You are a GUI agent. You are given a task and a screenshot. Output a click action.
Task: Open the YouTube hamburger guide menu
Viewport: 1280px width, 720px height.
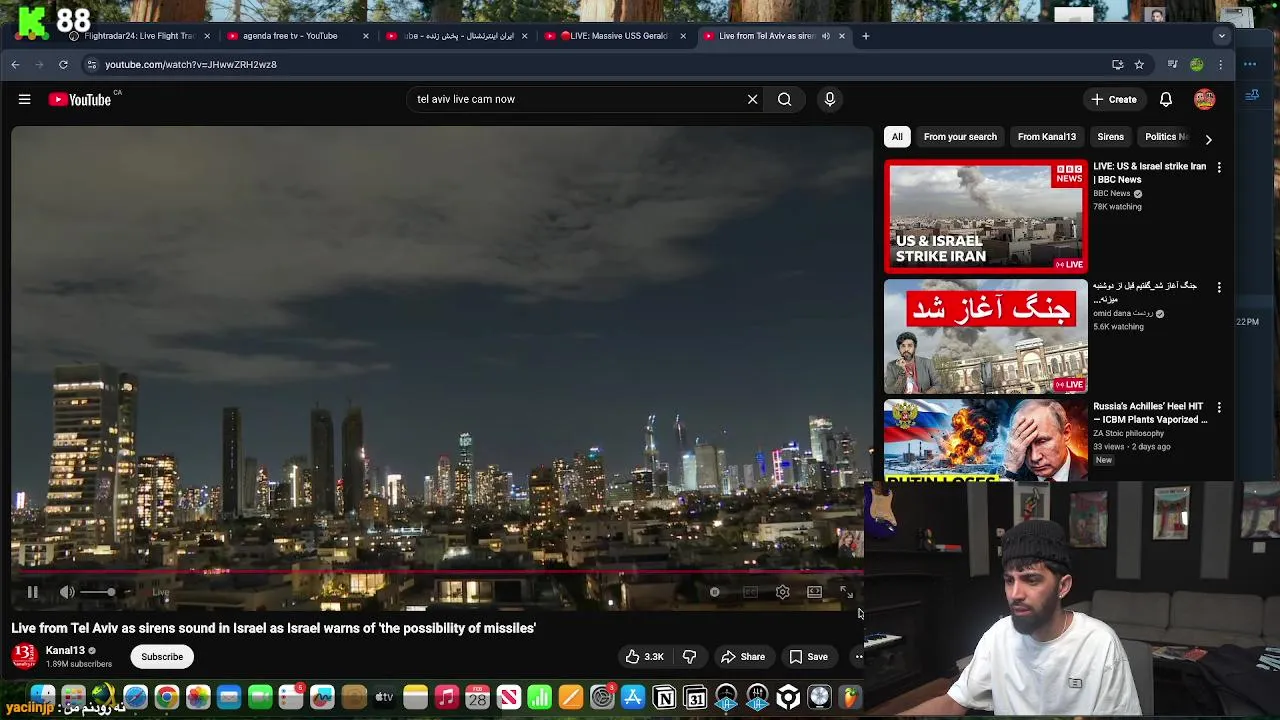click(25, 99)
